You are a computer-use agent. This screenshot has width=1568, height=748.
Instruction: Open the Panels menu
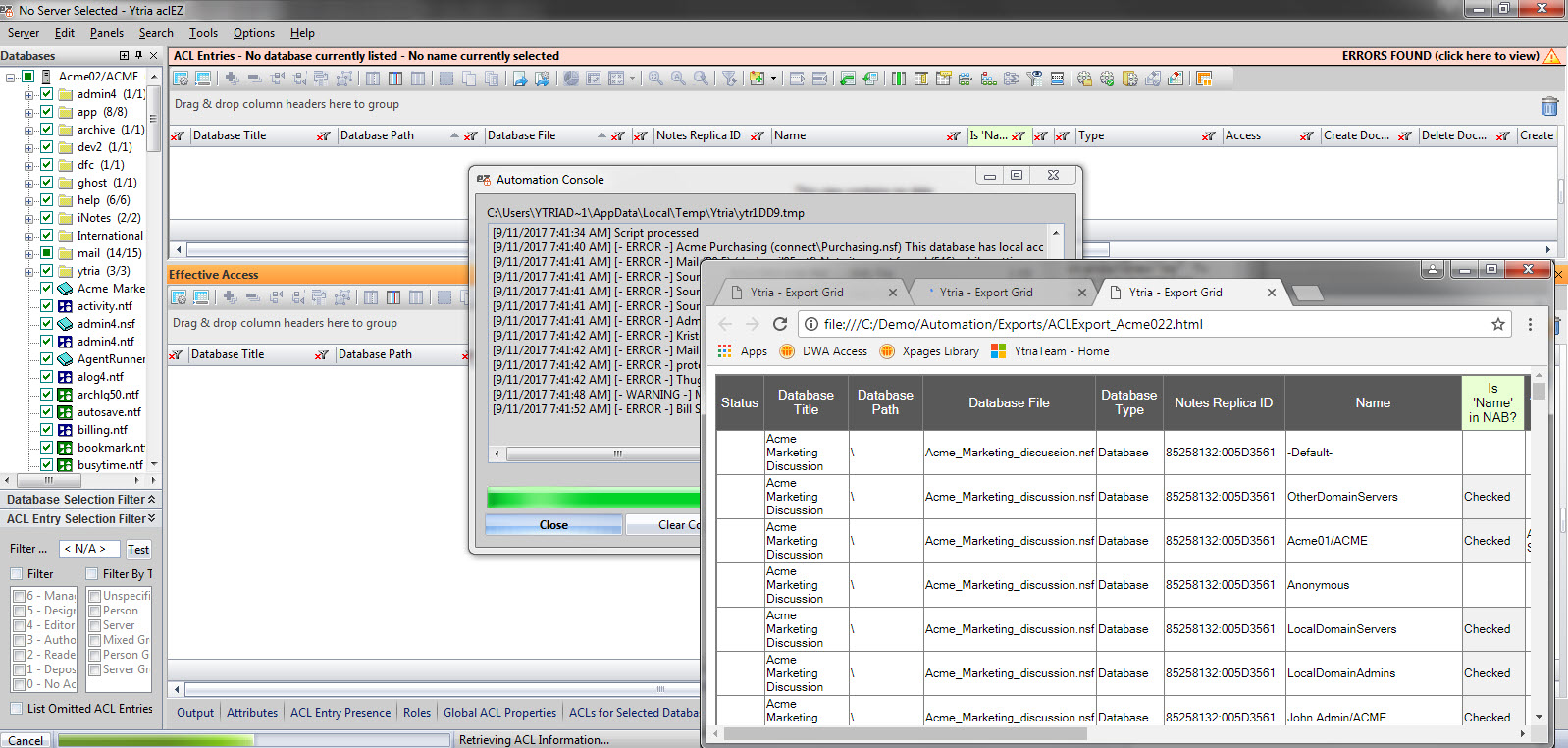point(107,33)
